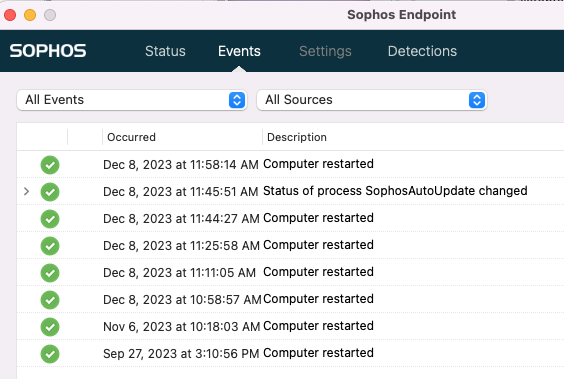Open the Settings tab
Screen dimensions: 564x379
[325, 51]
